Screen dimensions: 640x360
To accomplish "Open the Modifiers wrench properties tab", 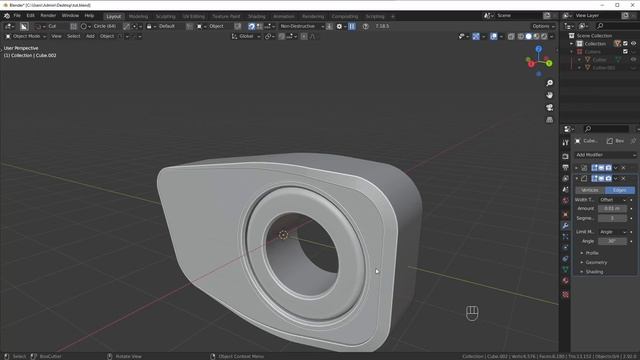I will click(565, 226).
